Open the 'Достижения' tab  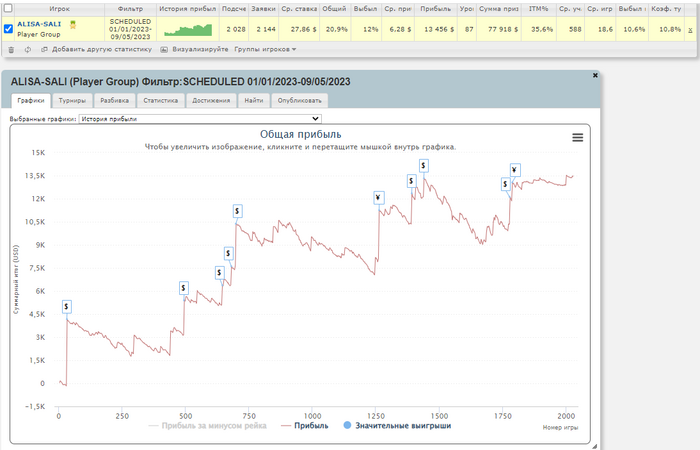[211, 100]
